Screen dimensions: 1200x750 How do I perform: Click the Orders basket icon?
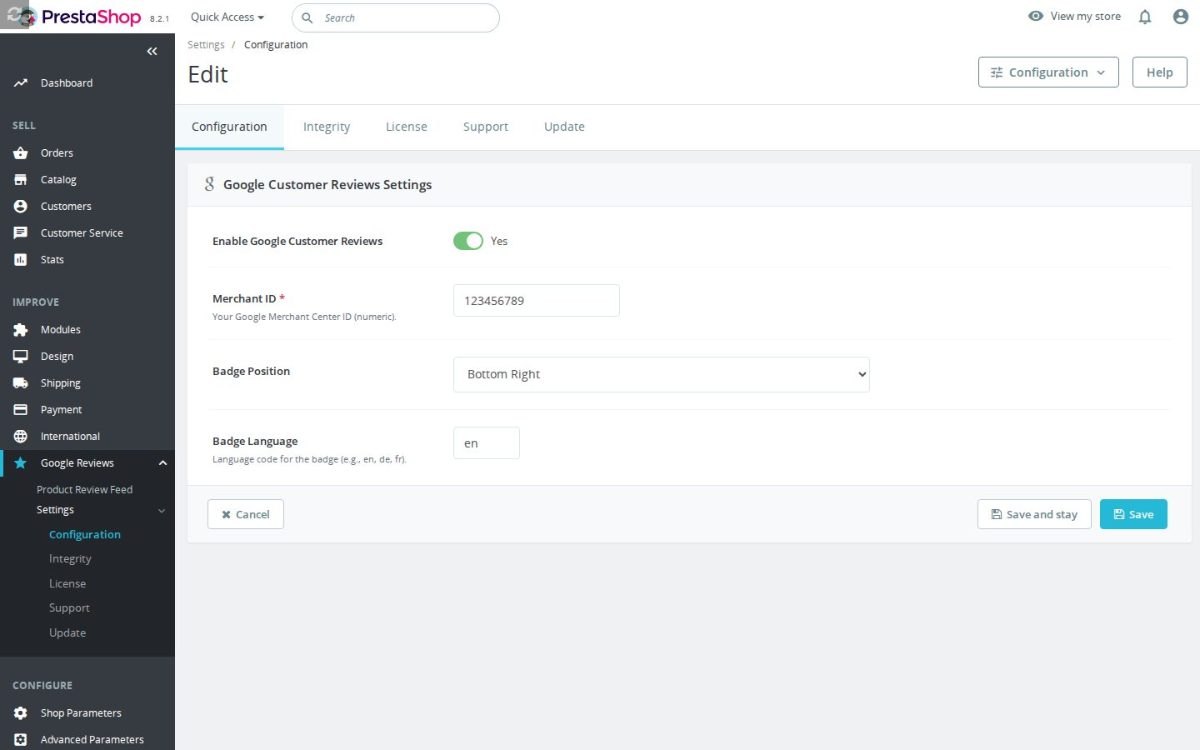coord(20,153)
